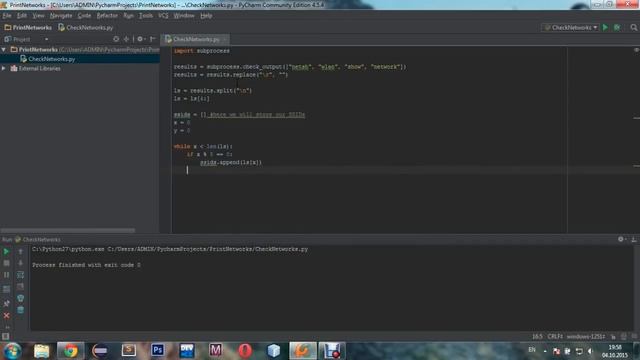Hide the Project tool window
The height and width of the screenshot is (360, 640).
153,39
